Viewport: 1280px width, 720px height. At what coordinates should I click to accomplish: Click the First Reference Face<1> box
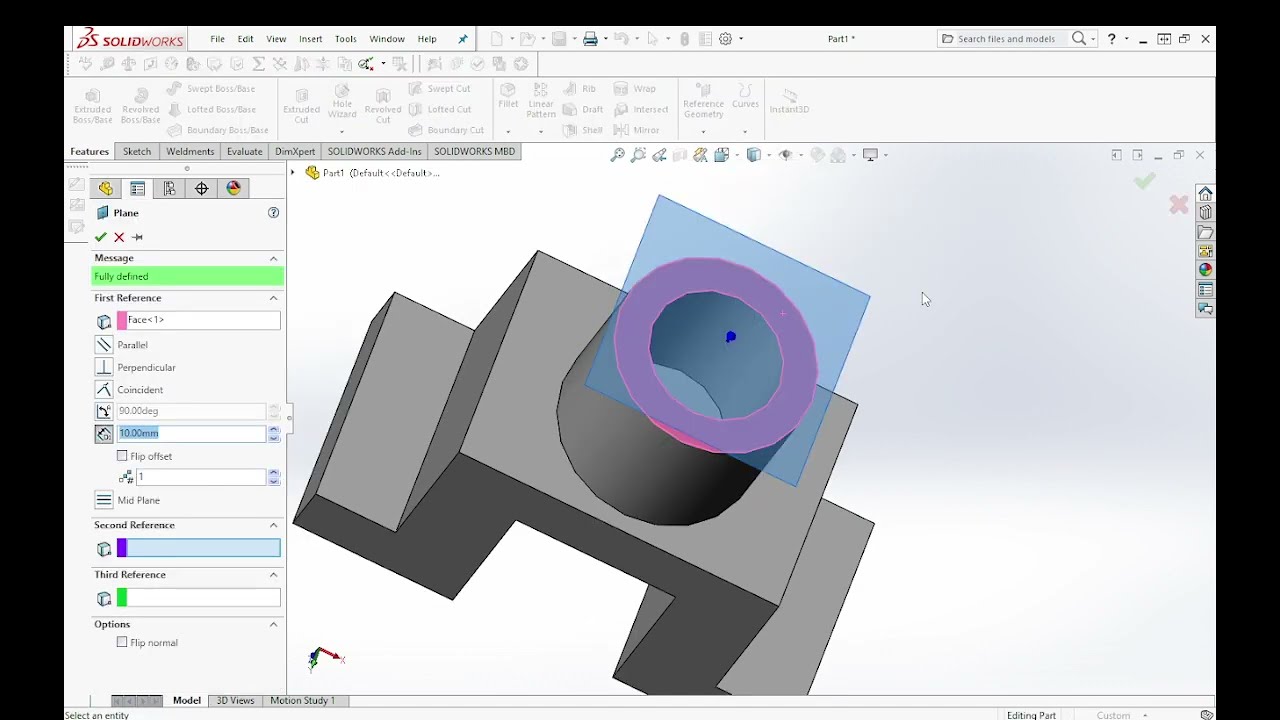pyautogui.click(x=198, y=320)
